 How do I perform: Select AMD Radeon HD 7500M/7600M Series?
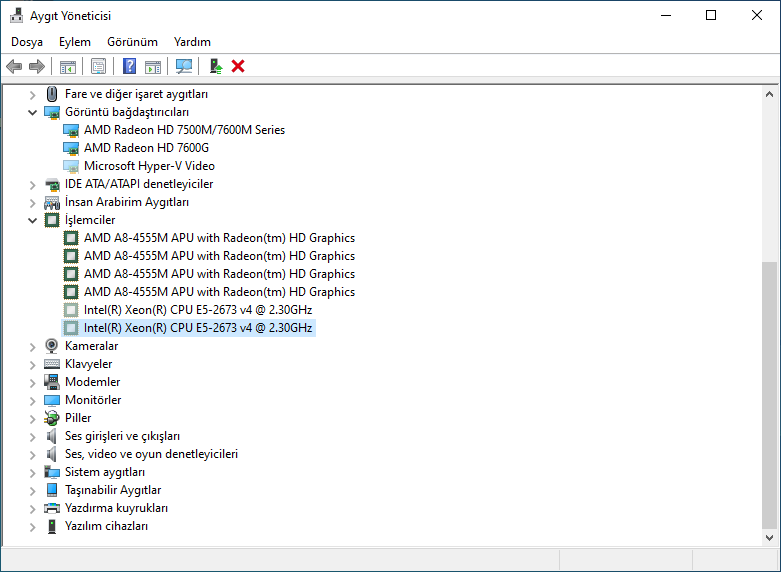pyautogui.click(x=184, y=130)
